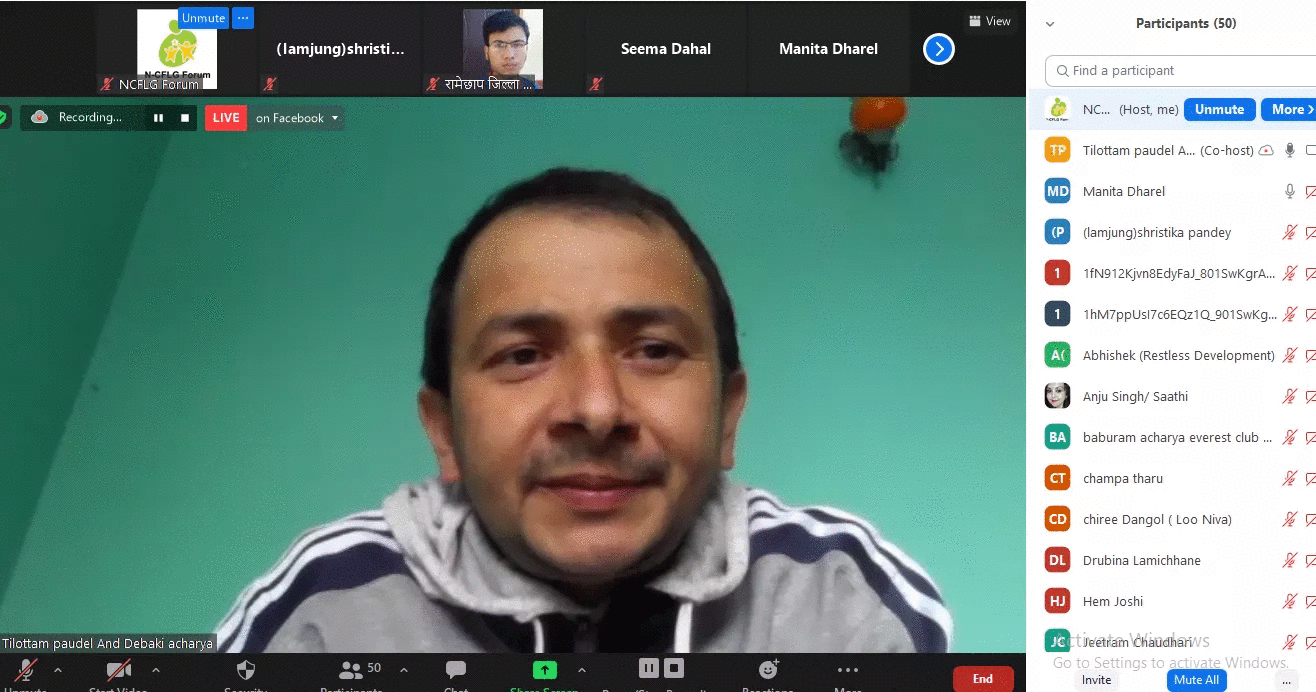Select participant '1fN912Kjvn8EdyFaJ_801SwKgrA...' name
The width and height of the screenshot is (1316, 692).
(x=1179, y=273)
